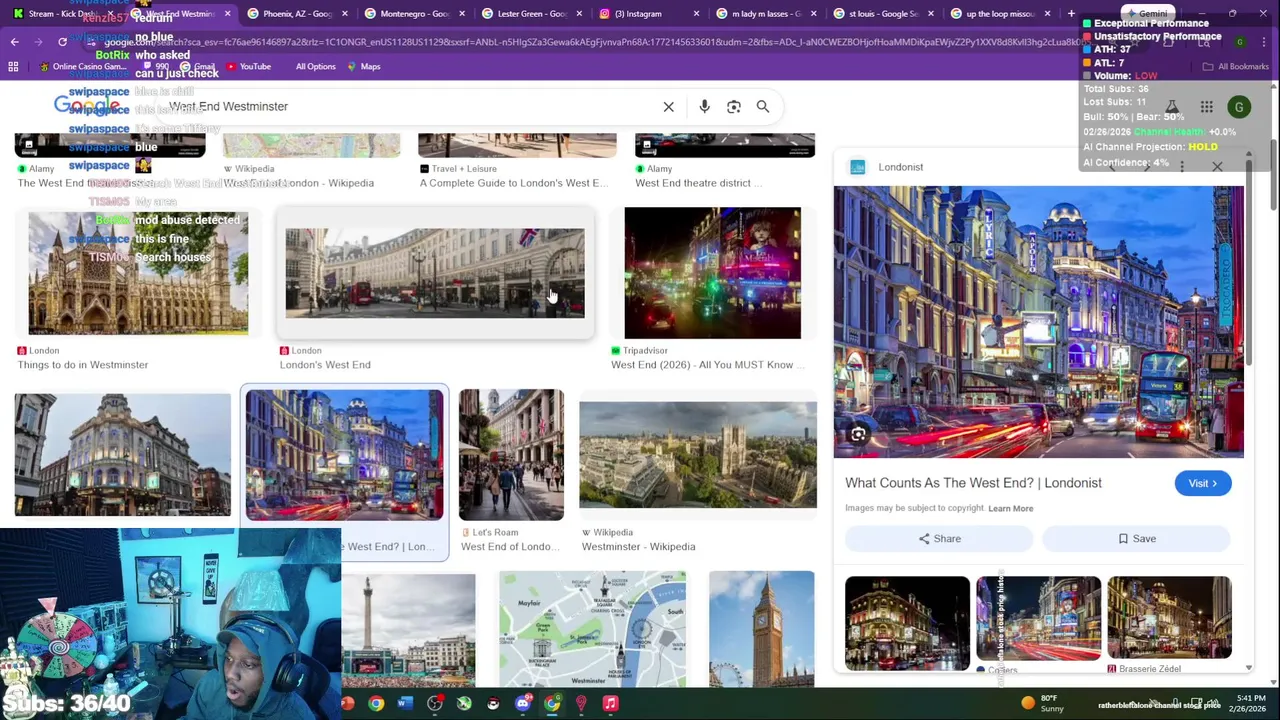The width and height of the screenshot is (1280, 720).
Task: Open the pink map pin app in the taskbar
Action: point(581,704)
